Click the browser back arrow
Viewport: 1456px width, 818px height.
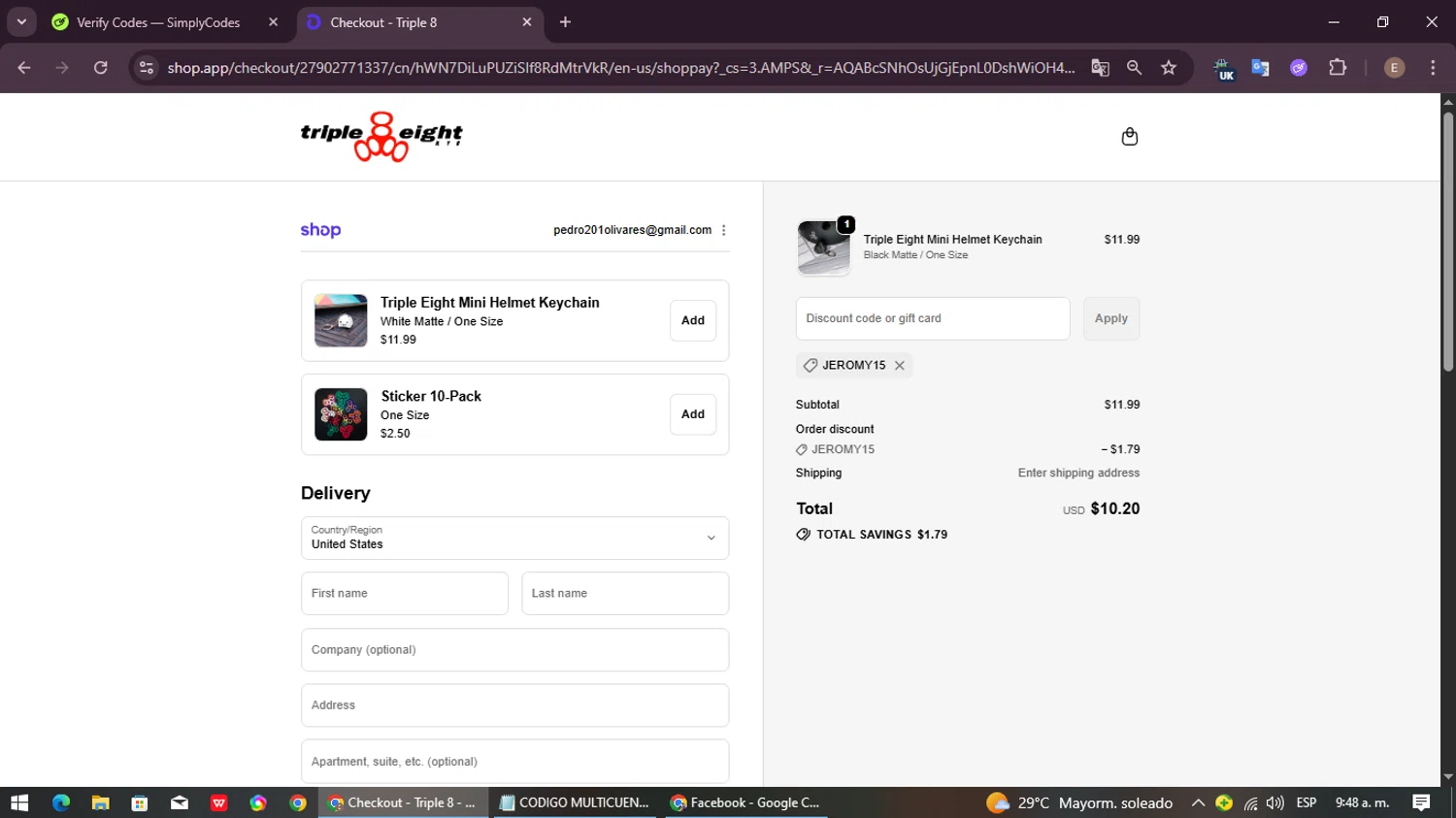click(x=24, y=68)
